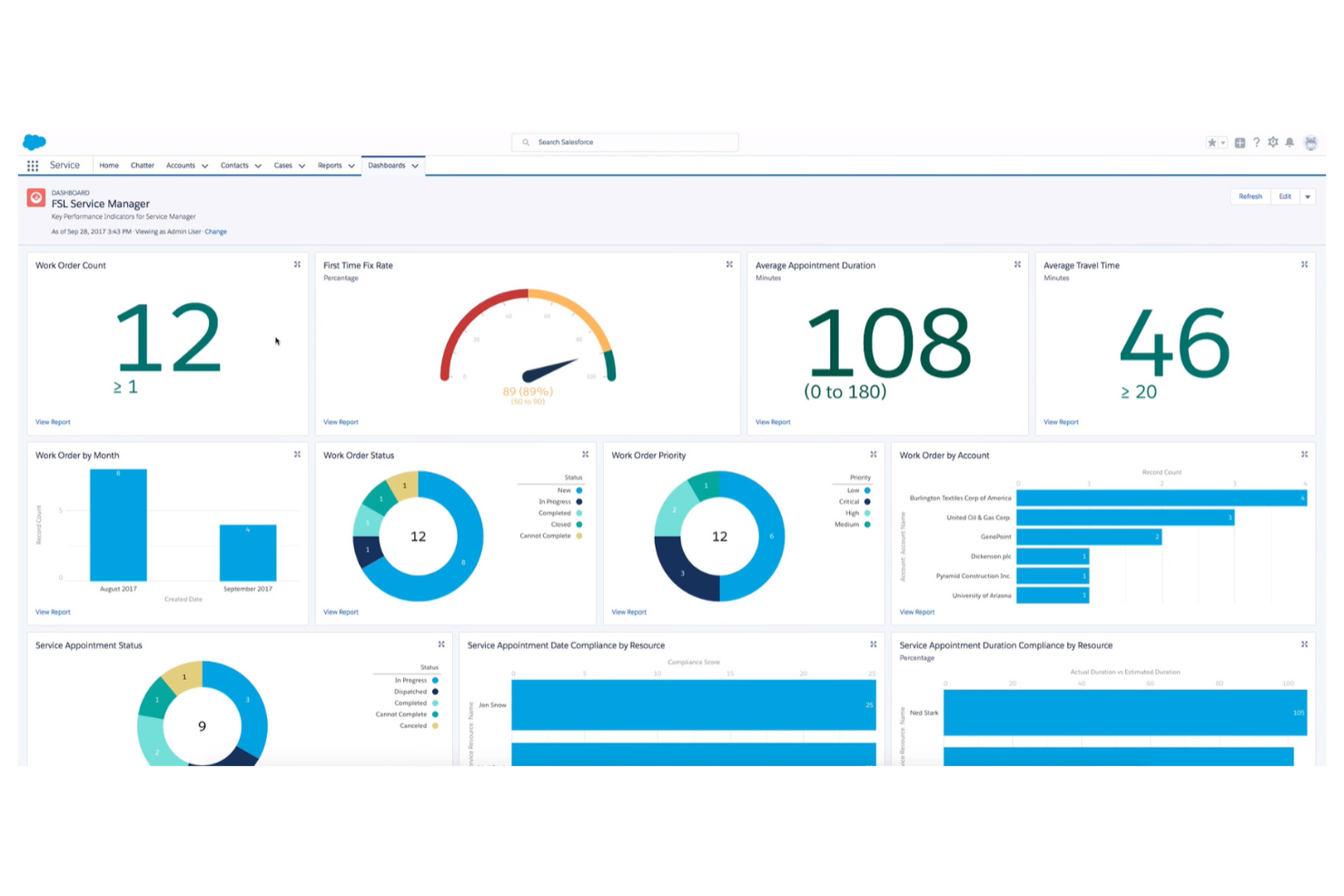Click Change next to Viewing as Admin User
This screenshot has width=1344, height=896.
216,231
